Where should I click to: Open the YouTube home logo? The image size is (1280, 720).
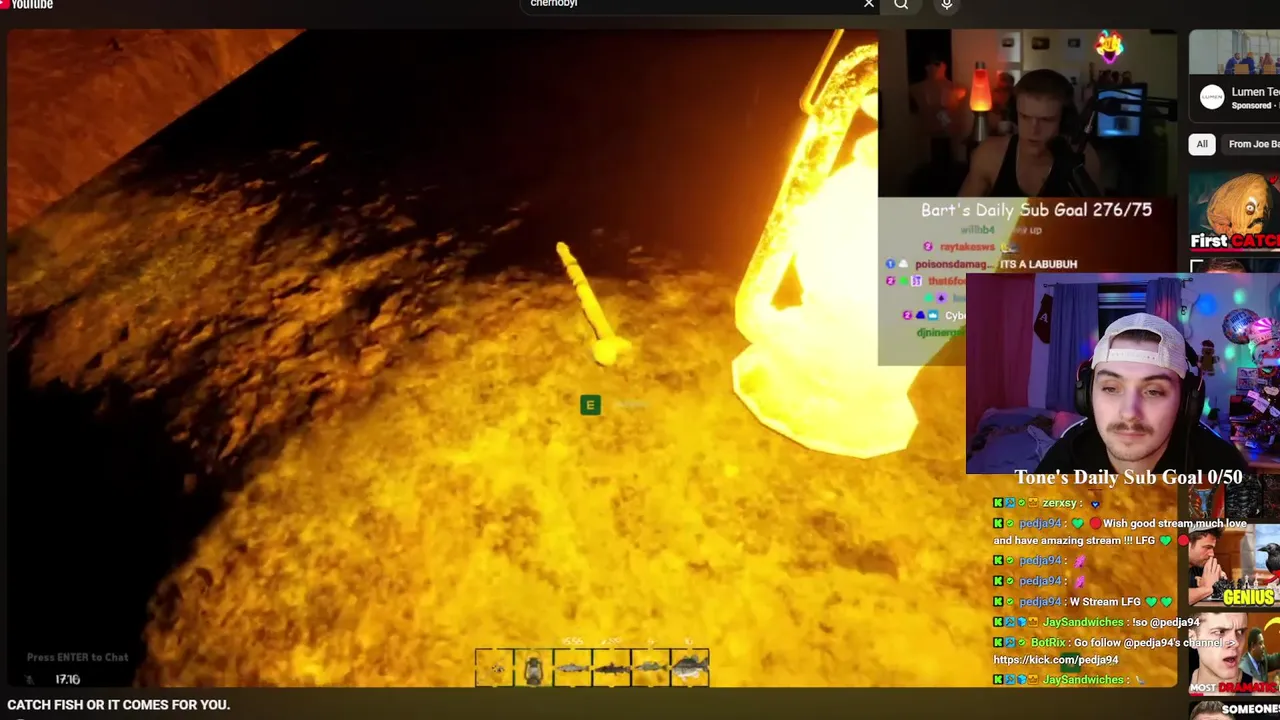27,4
